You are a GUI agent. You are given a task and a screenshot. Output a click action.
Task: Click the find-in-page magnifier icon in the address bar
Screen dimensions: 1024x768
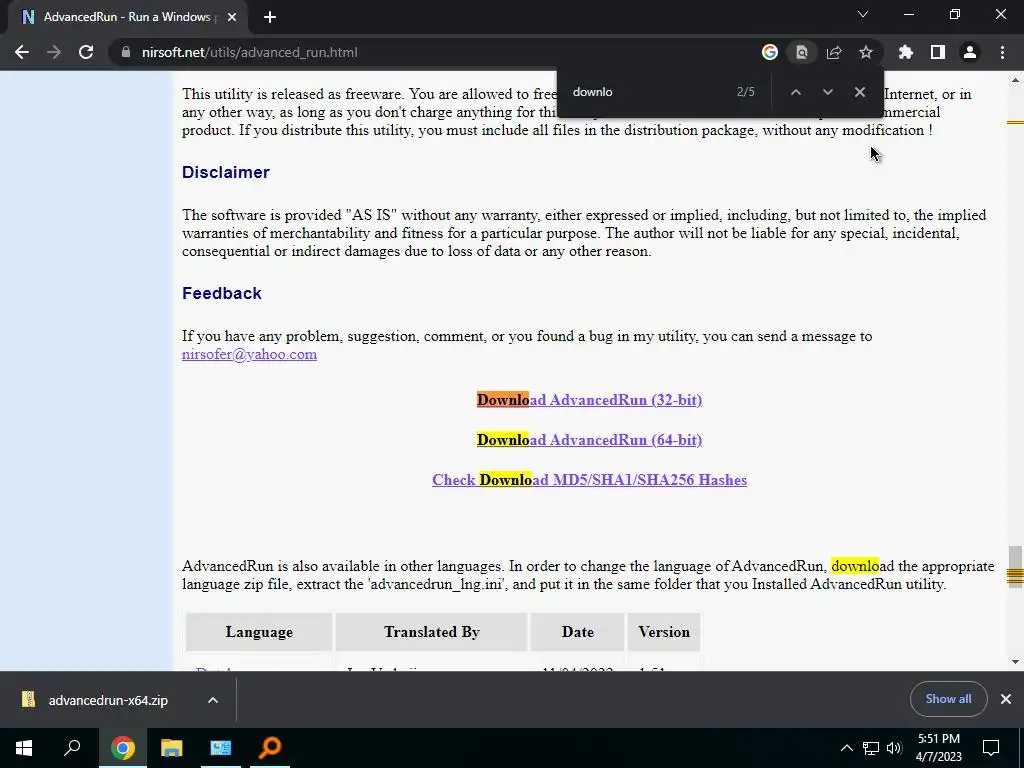click(x=802, y=52)
